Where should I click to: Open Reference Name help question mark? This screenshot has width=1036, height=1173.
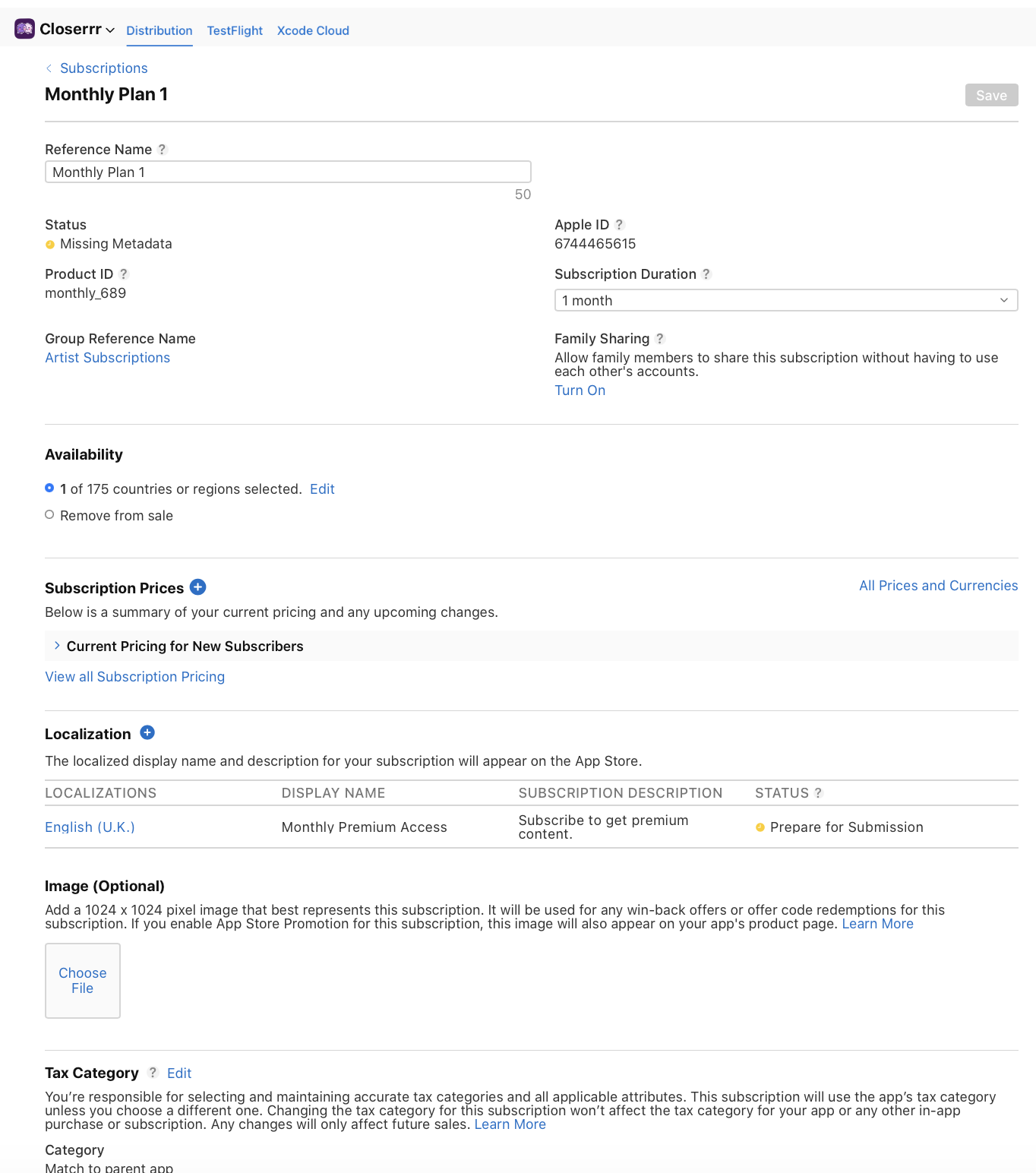coord(162,150)
